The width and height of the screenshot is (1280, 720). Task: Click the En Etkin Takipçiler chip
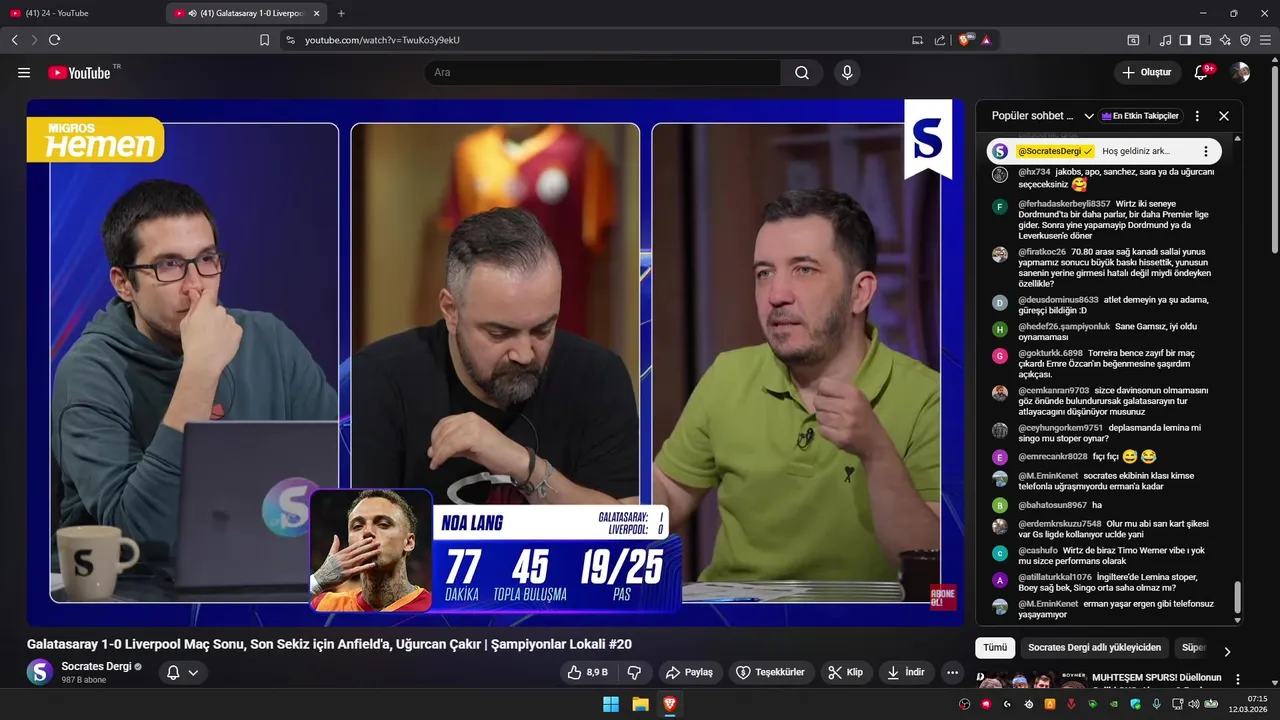click(1140, 116)
